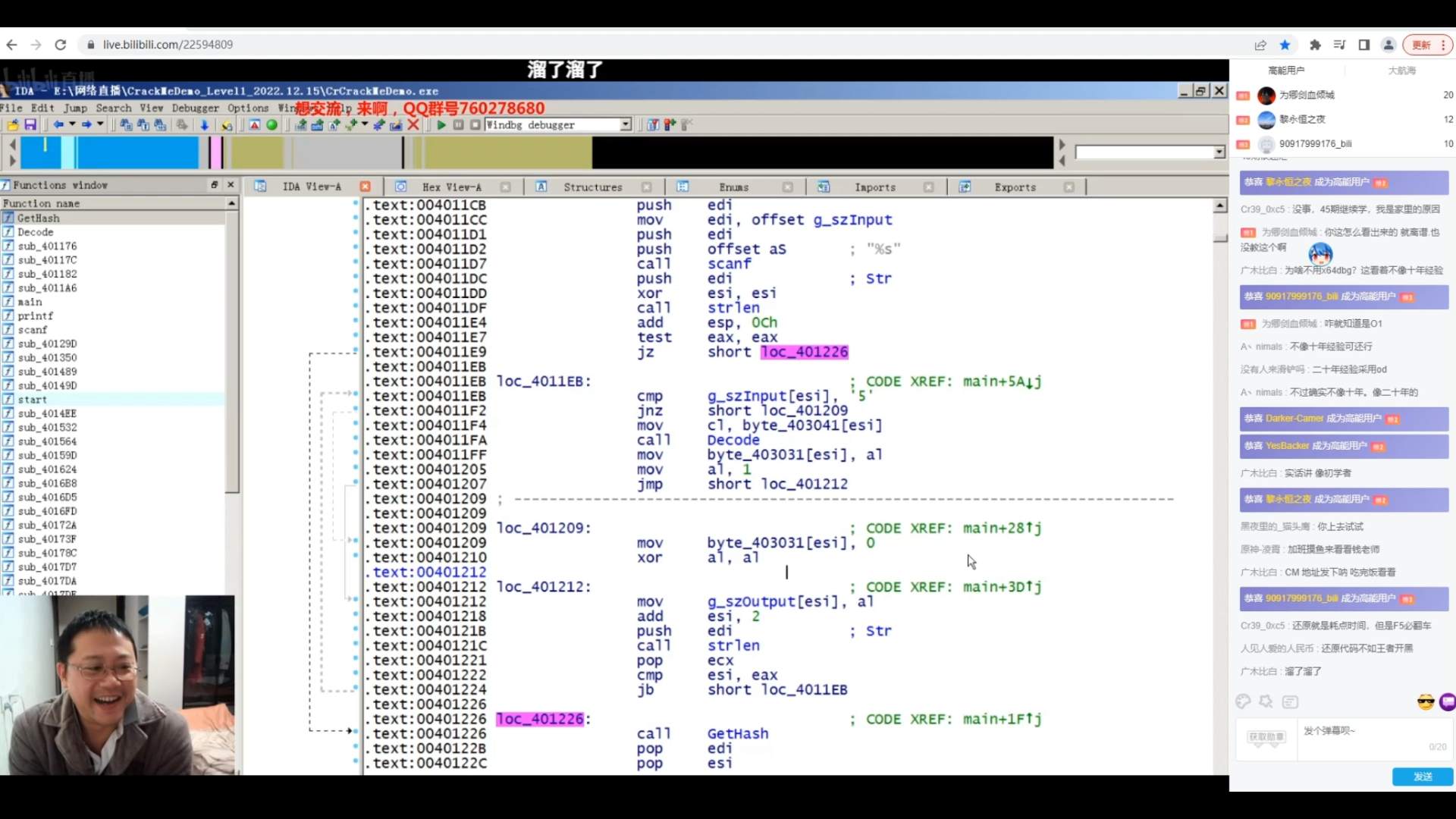
Task: Select start in the functions list
Action: point(114,400)
